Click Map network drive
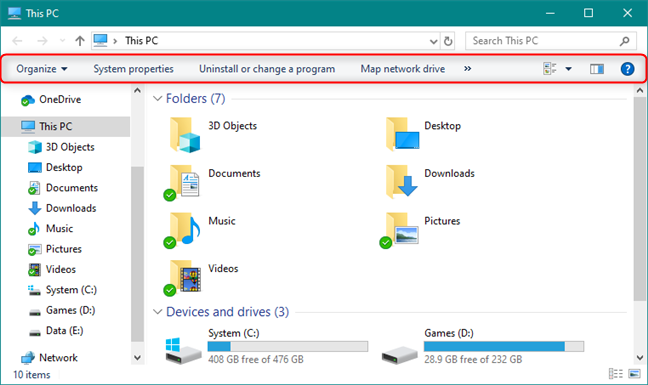The height and width of the screenshot is (385, 648). coord(403,69)
